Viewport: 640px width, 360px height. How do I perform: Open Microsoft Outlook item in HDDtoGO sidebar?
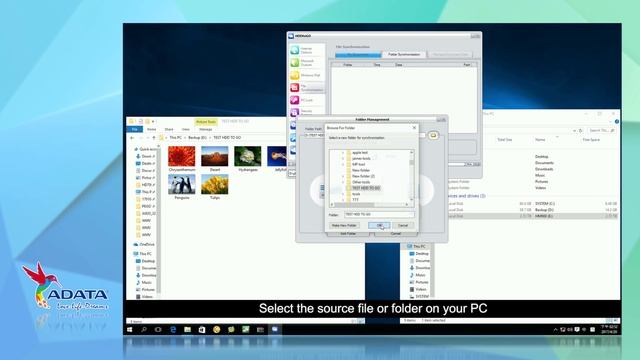point(307,62)
